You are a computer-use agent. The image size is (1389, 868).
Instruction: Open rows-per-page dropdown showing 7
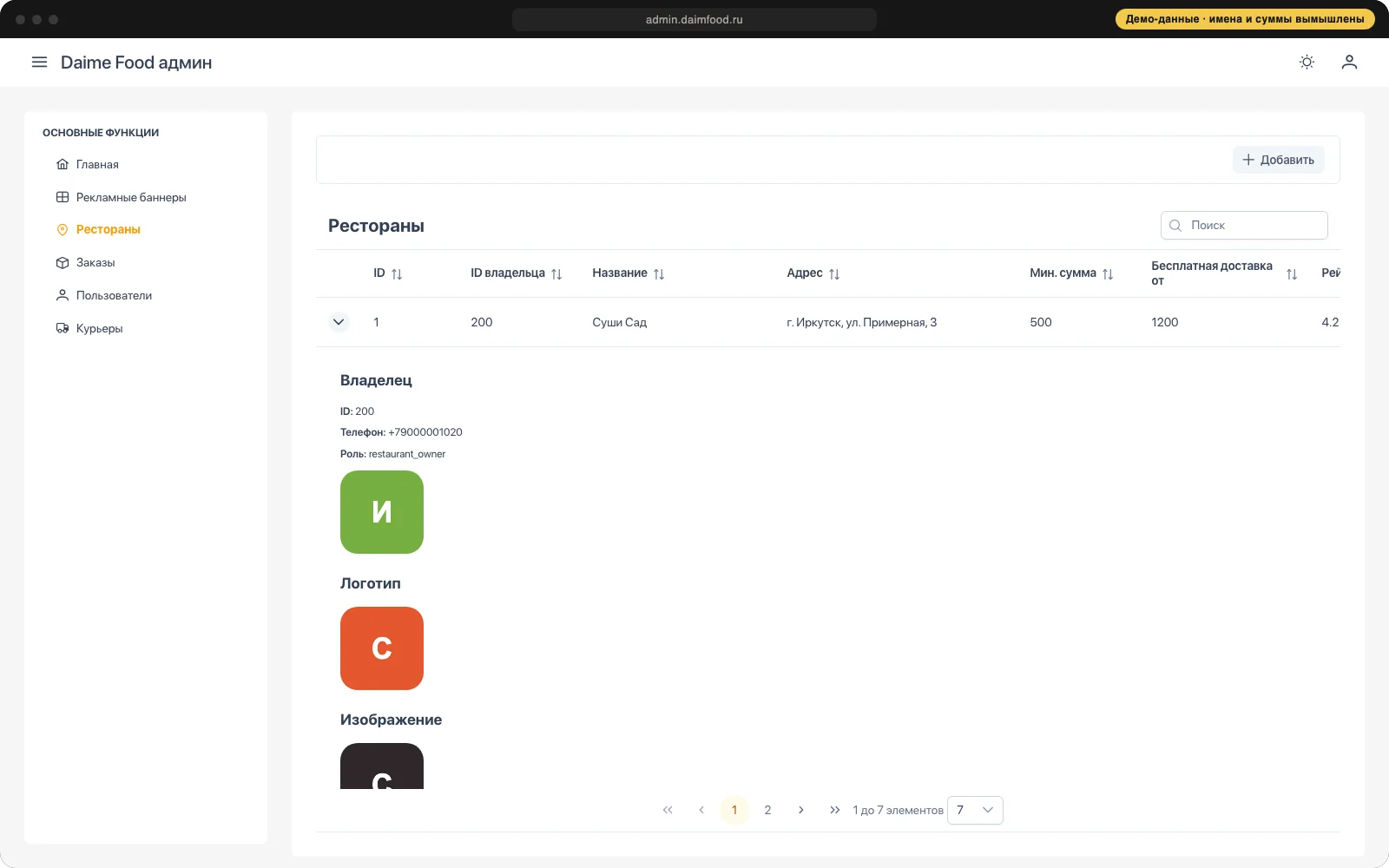[x=975, y=810]
